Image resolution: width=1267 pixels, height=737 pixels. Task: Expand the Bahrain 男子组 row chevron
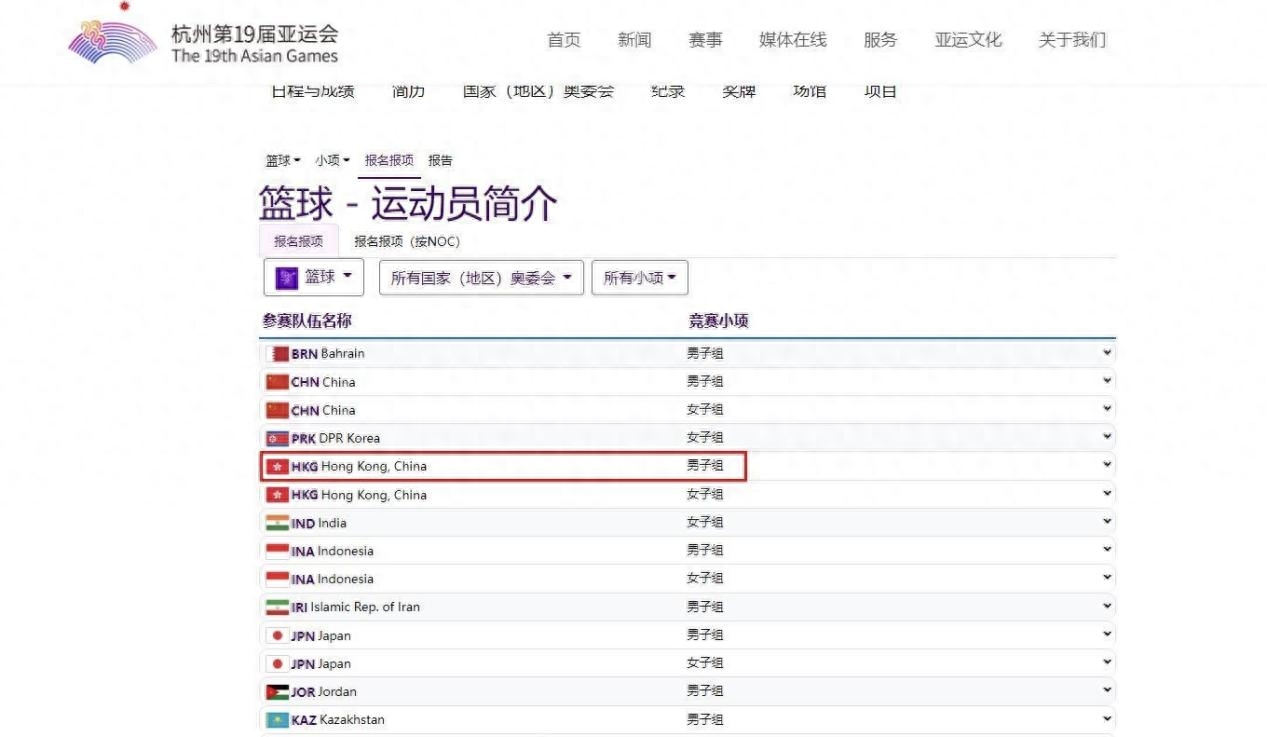(x=1106, y=353)
